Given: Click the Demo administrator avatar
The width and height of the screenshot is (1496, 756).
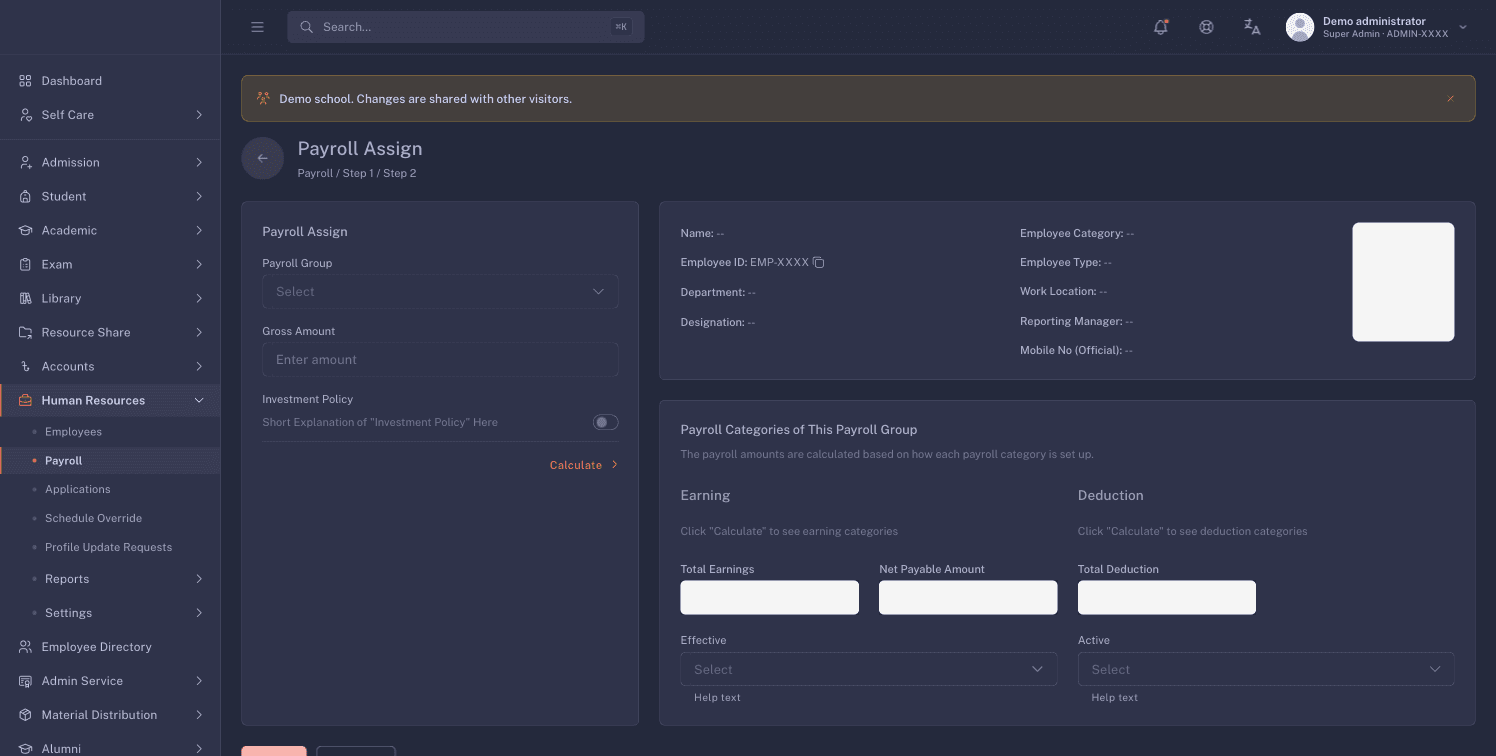Looking at the screenshot, I should [x=1300, y=27].
